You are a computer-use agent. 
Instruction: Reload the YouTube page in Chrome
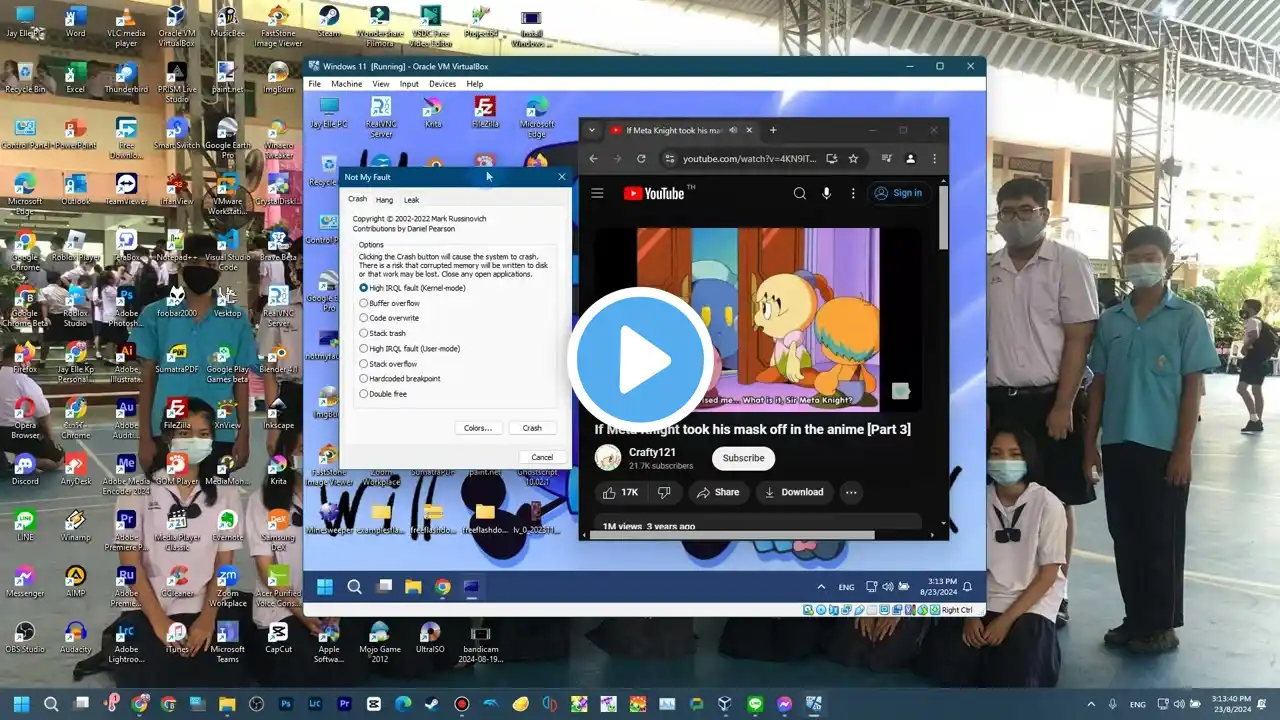point(641,158)
